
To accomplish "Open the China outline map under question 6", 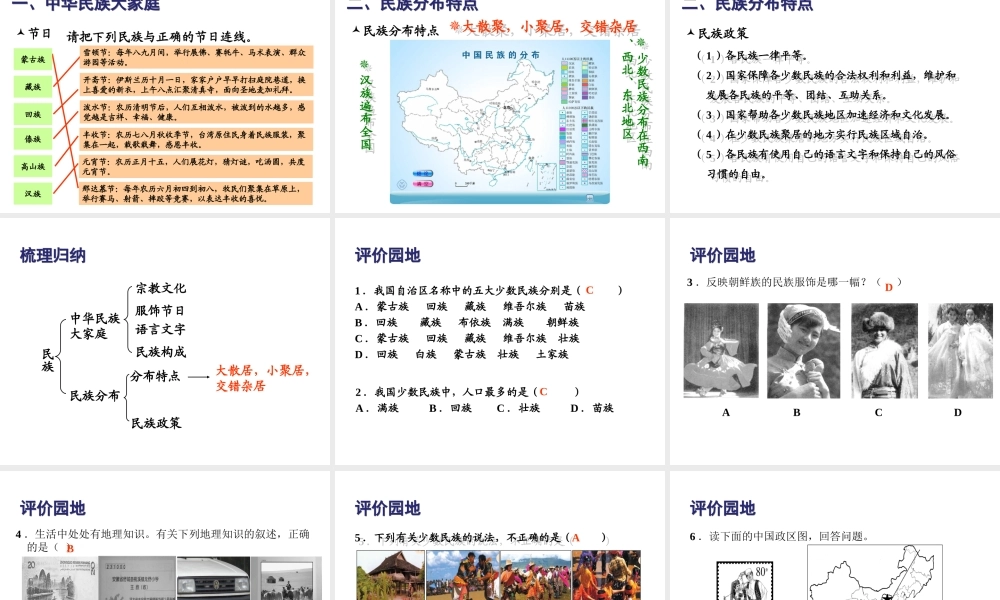I will pos(874,573).
